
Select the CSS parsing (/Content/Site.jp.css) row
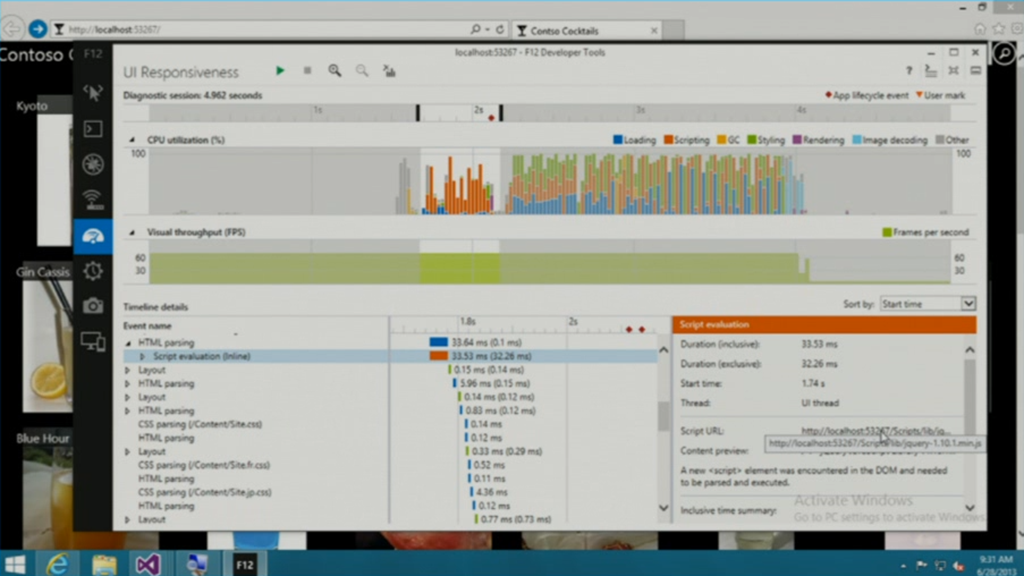[x=391, y=492]
